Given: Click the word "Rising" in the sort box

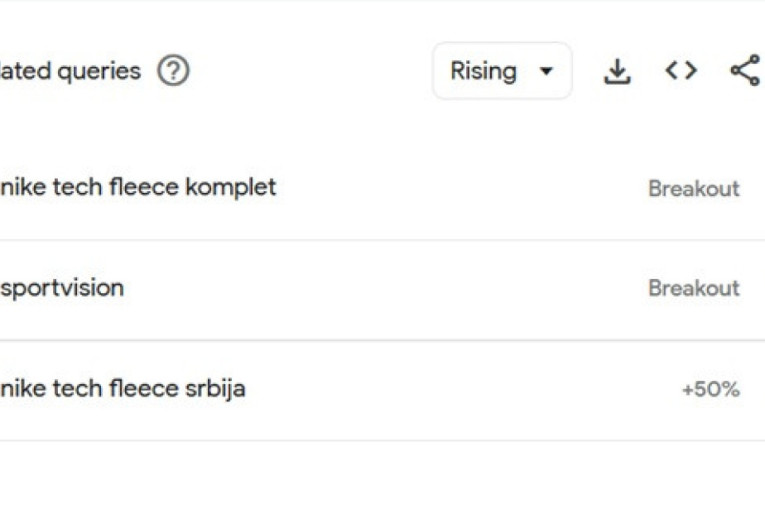Looking at the screenshot, I should coord(483,71).
